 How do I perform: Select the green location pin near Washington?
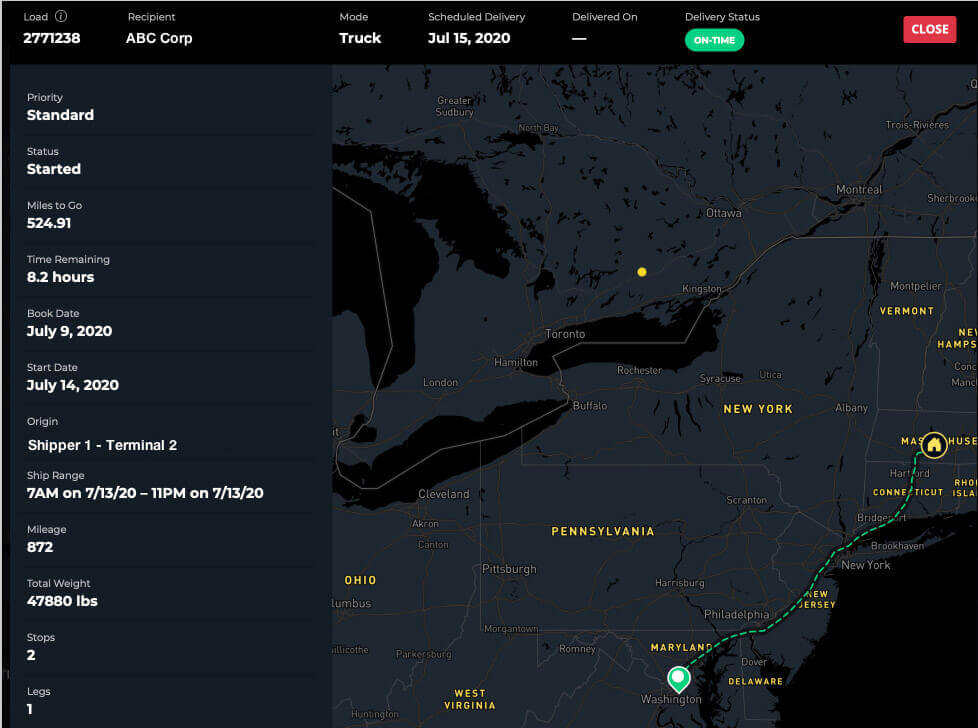[679, 679]
